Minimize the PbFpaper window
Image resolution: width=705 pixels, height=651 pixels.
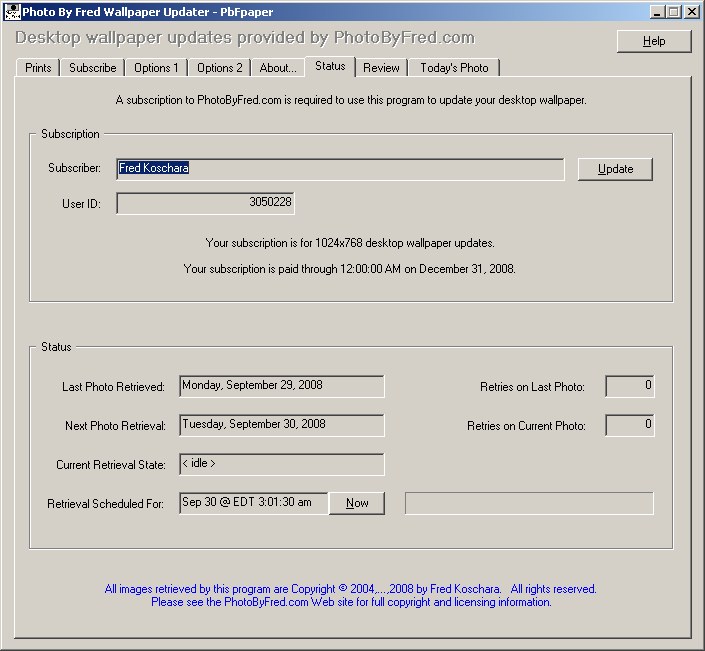click(x=657, y=12)
